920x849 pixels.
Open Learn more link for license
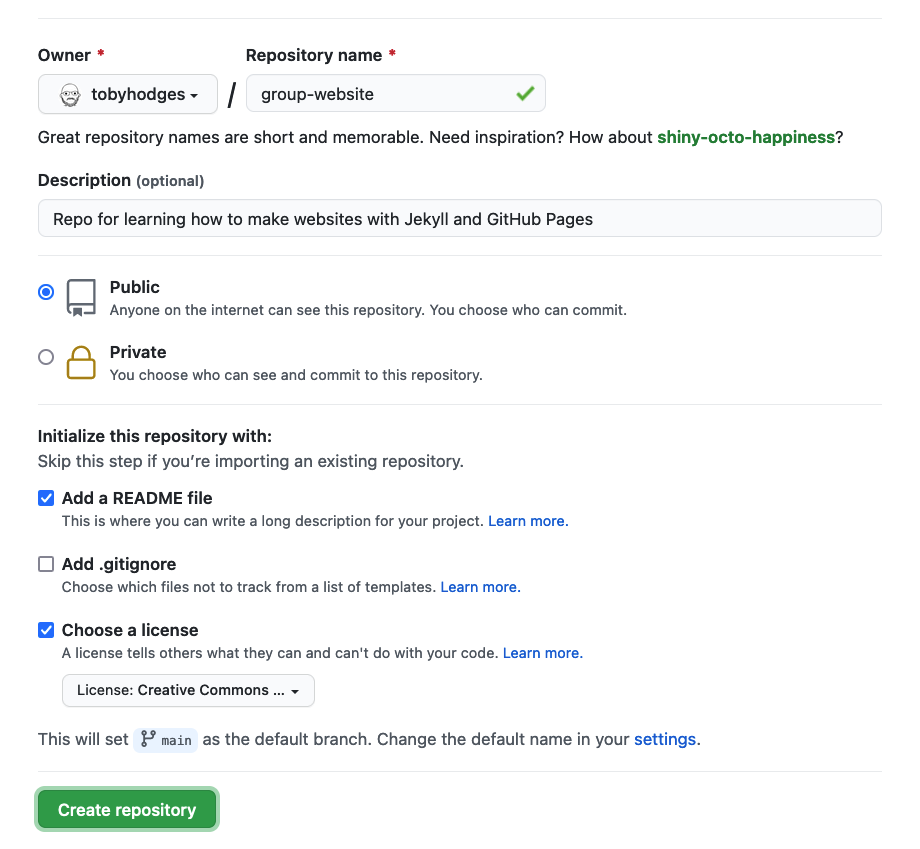[x=543, y=653]
